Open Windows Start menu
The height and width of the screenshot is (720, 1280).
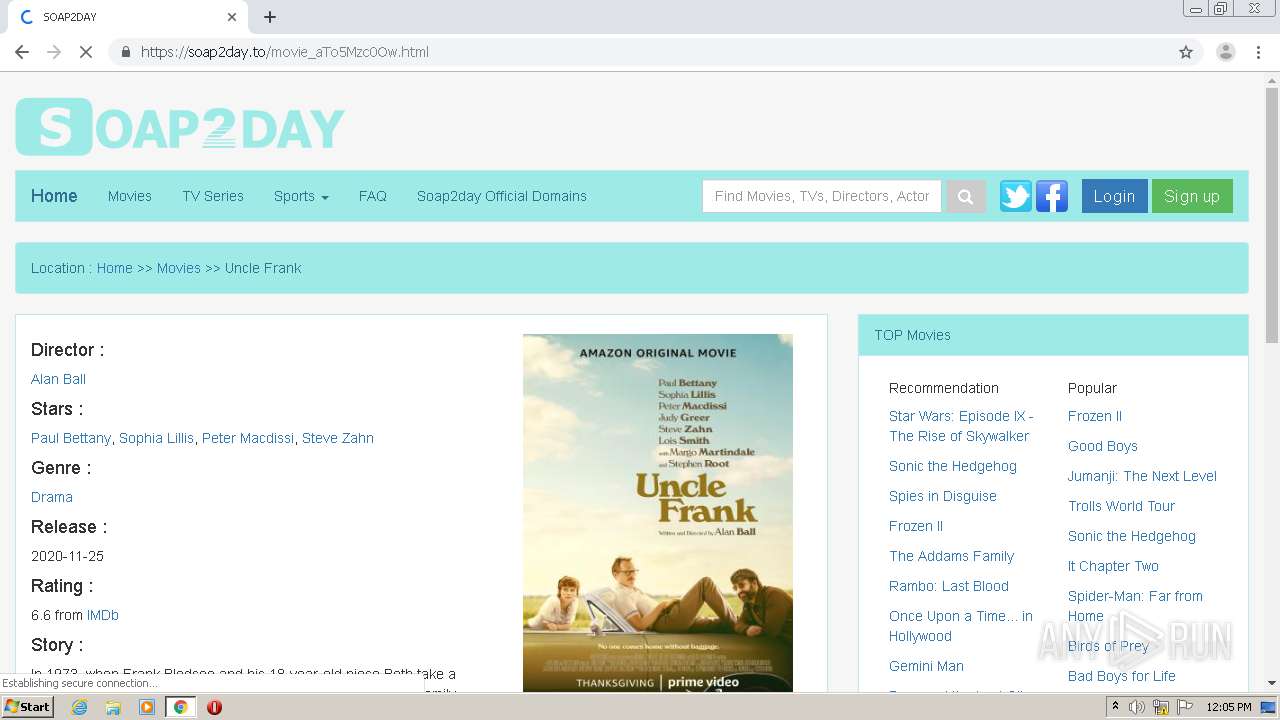coord(28,707)
